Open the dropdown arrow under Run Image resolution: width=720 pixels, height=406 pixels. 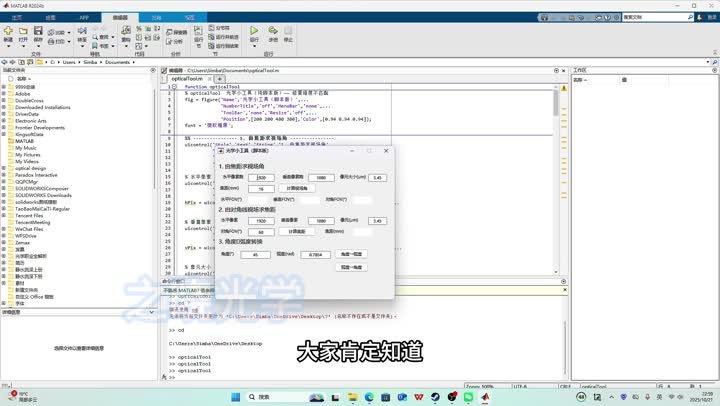point(254,46)
